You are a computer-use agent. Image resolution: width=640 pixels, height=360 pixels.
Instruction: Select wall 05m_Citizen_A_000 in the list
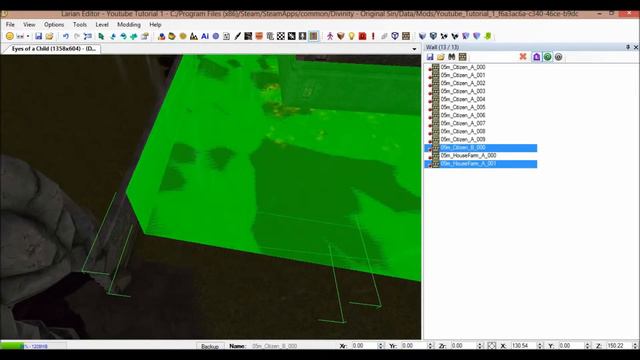tap(463, 67)
